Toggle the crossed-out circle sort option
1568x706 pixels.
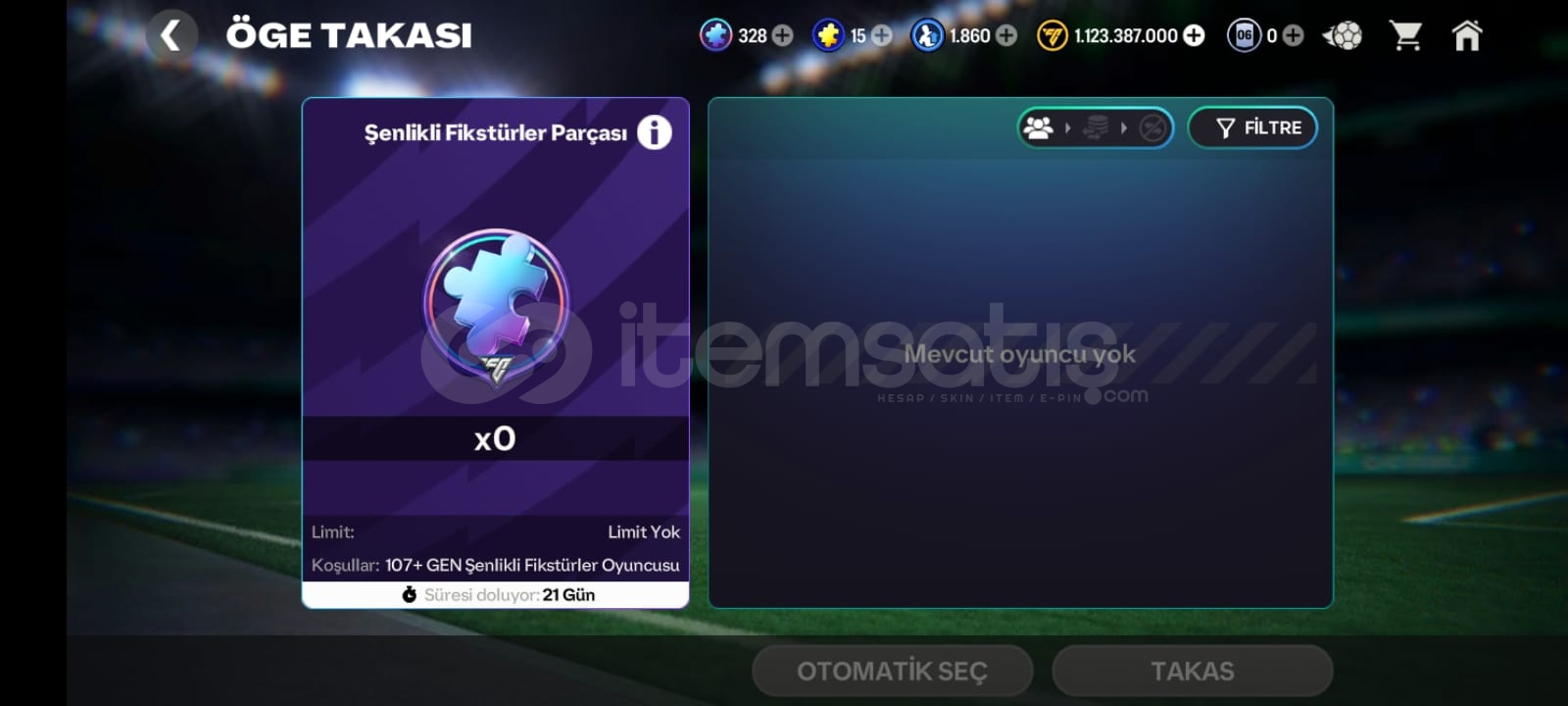click(x=1152, y=127)
